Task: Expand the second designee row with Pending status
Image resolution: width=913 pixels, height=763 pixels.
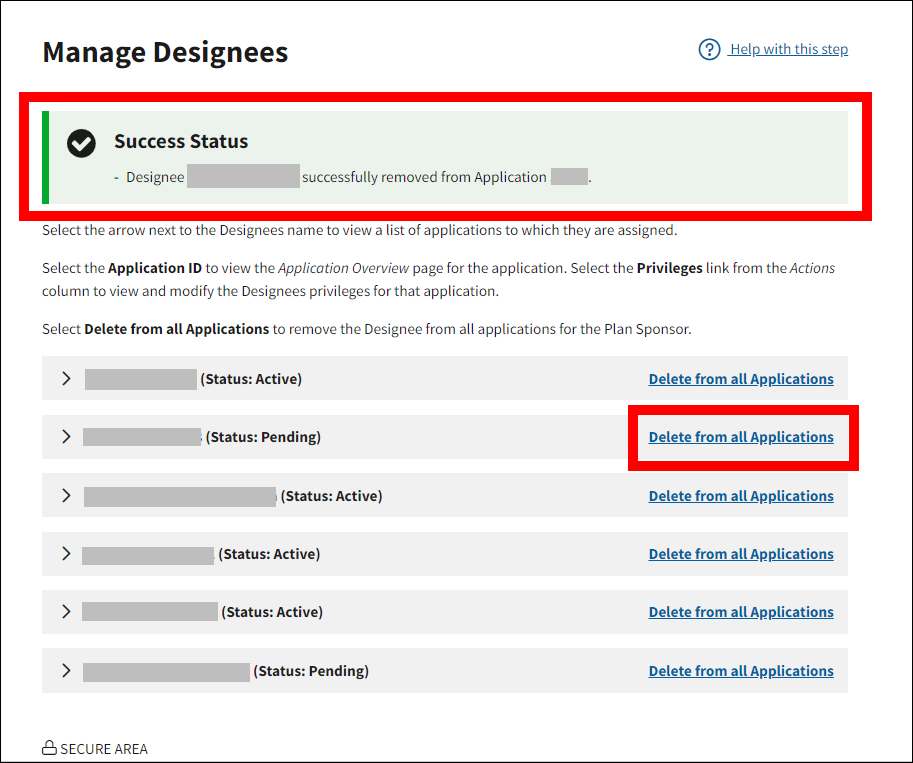Action: point(67,437)
